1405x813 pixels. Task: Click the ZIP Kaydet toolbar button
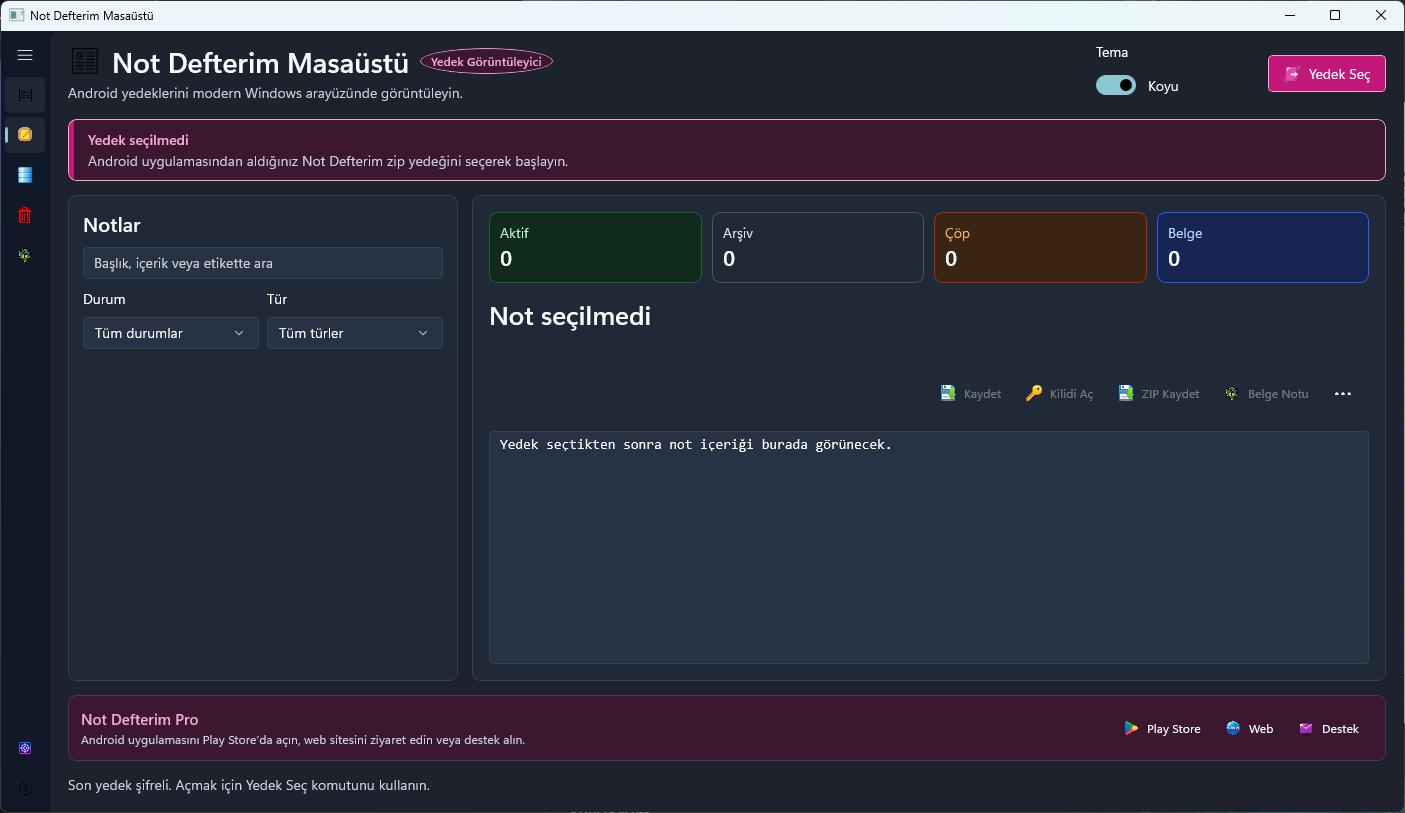1158,394
